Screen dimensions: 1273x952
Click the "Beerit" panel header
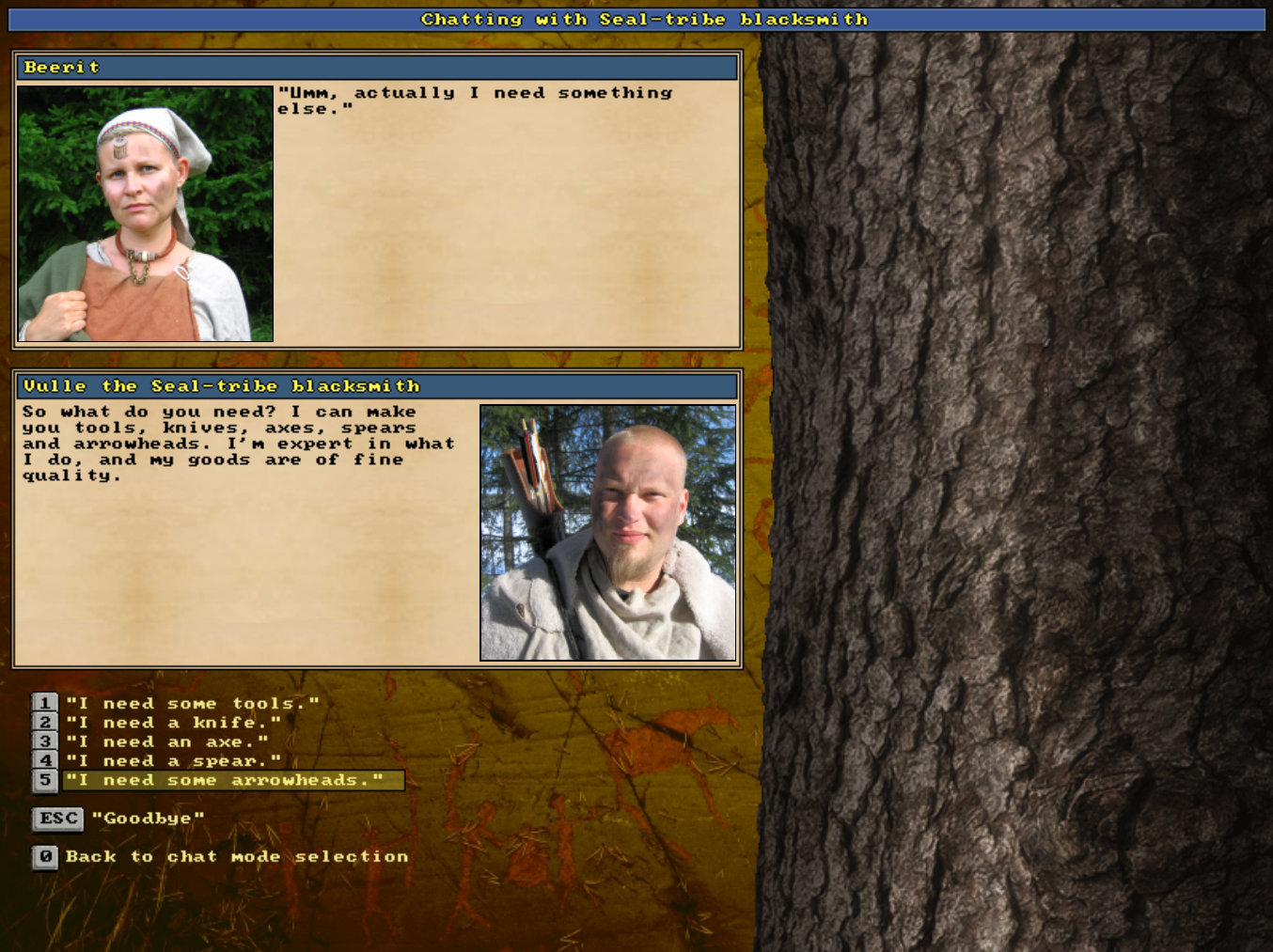pos(376,68)
